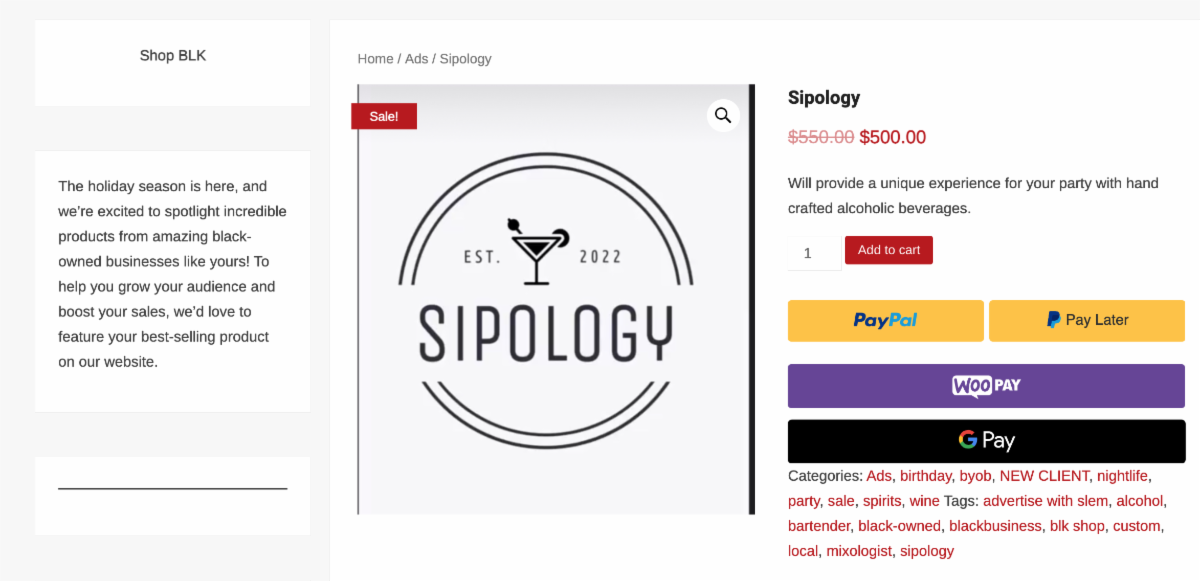Click the bartender tag link

(x=819, y=526)
